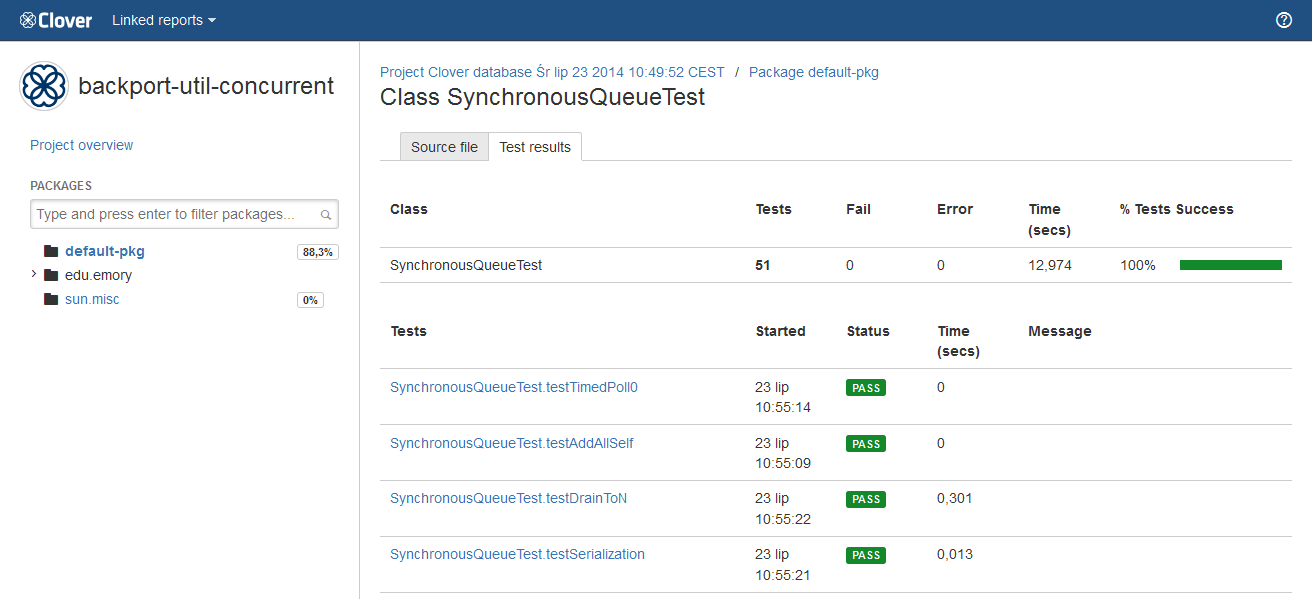1312x599 pixels.
Task: Click the sun.misc folder icon
Action: tap(51, 299)
